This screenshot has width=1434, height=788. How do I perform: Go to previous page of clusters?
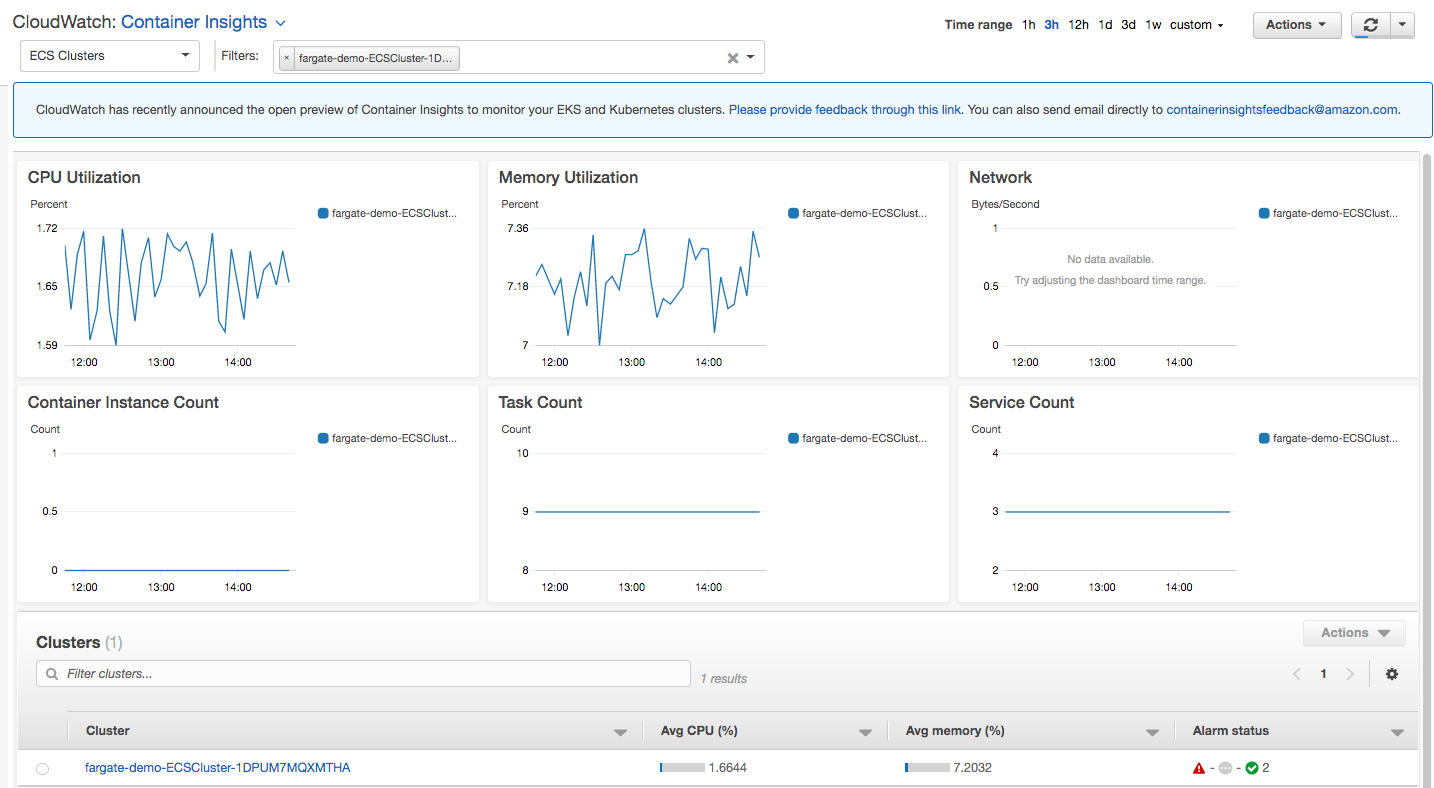click(1296, 674)
